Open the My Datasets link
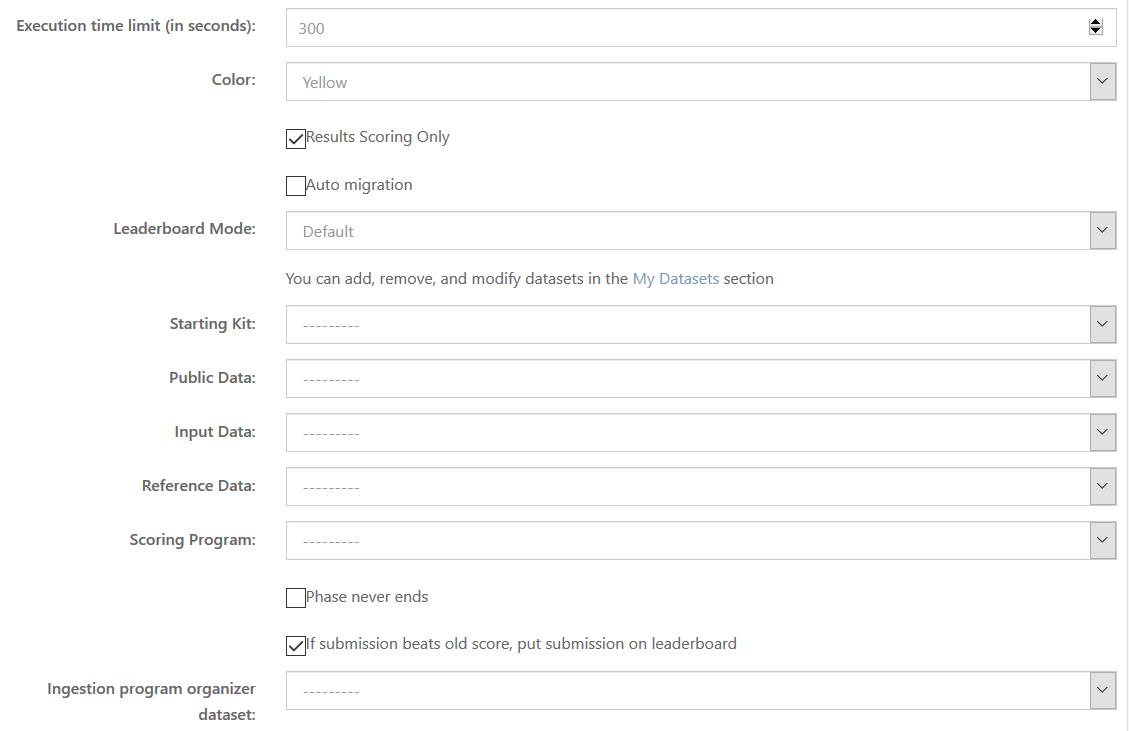The height and width of the screenshot is (731, 1129). pos(675,278)
